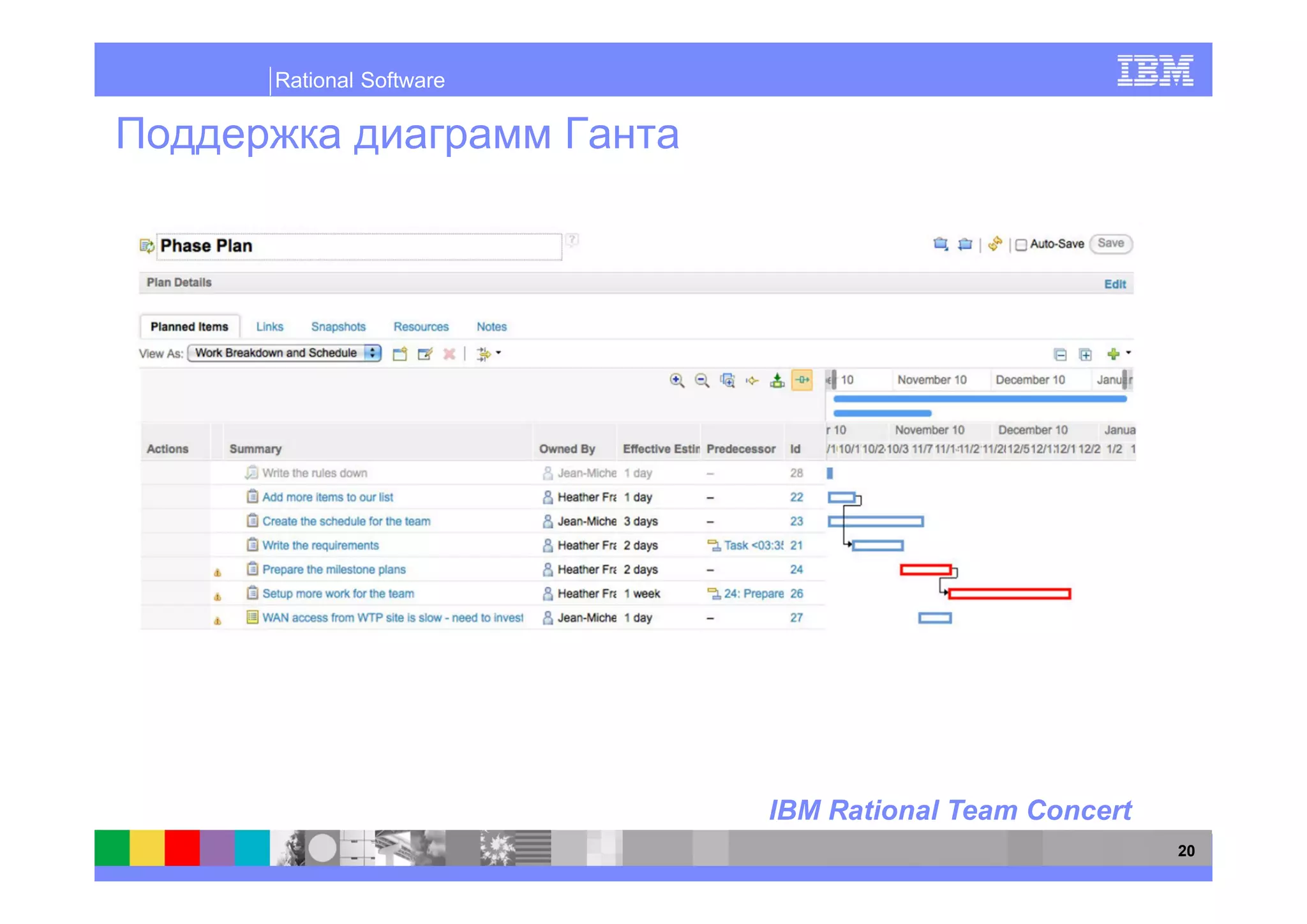Click work item id 27

pos(796,618)
